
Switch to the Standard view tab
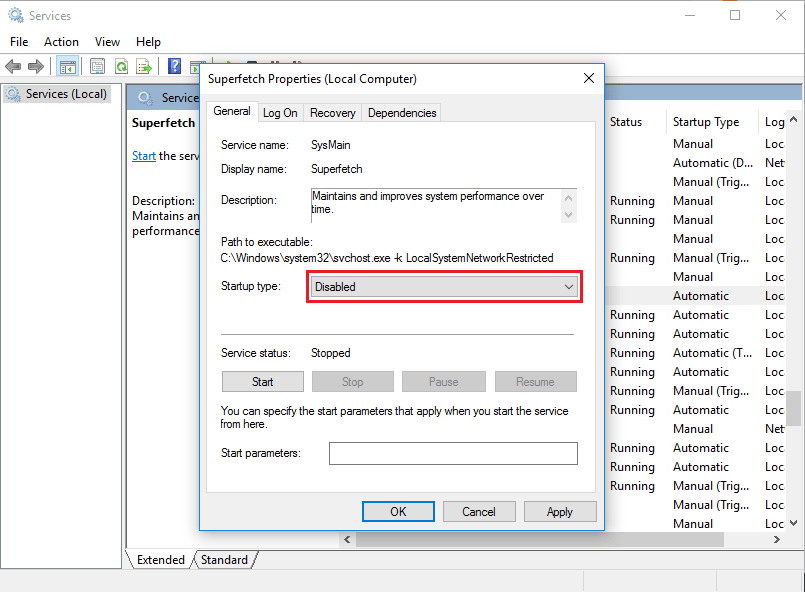224,560
